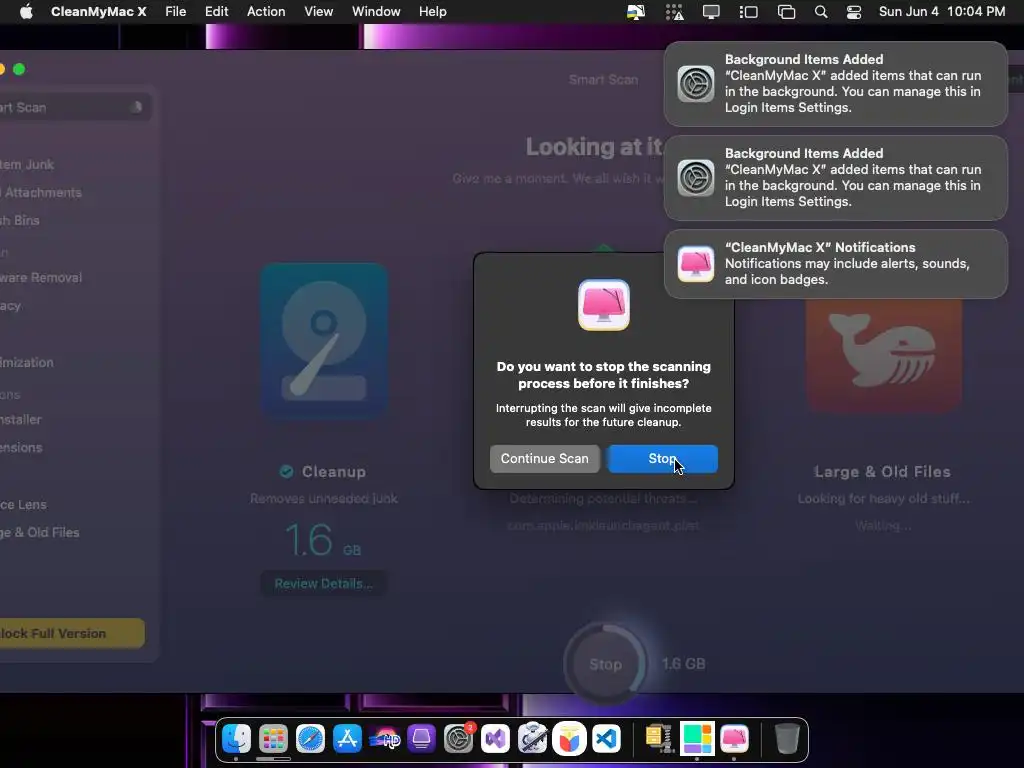
Task: Click the overlapping windows menu bar icon
Action: (786, 12)
